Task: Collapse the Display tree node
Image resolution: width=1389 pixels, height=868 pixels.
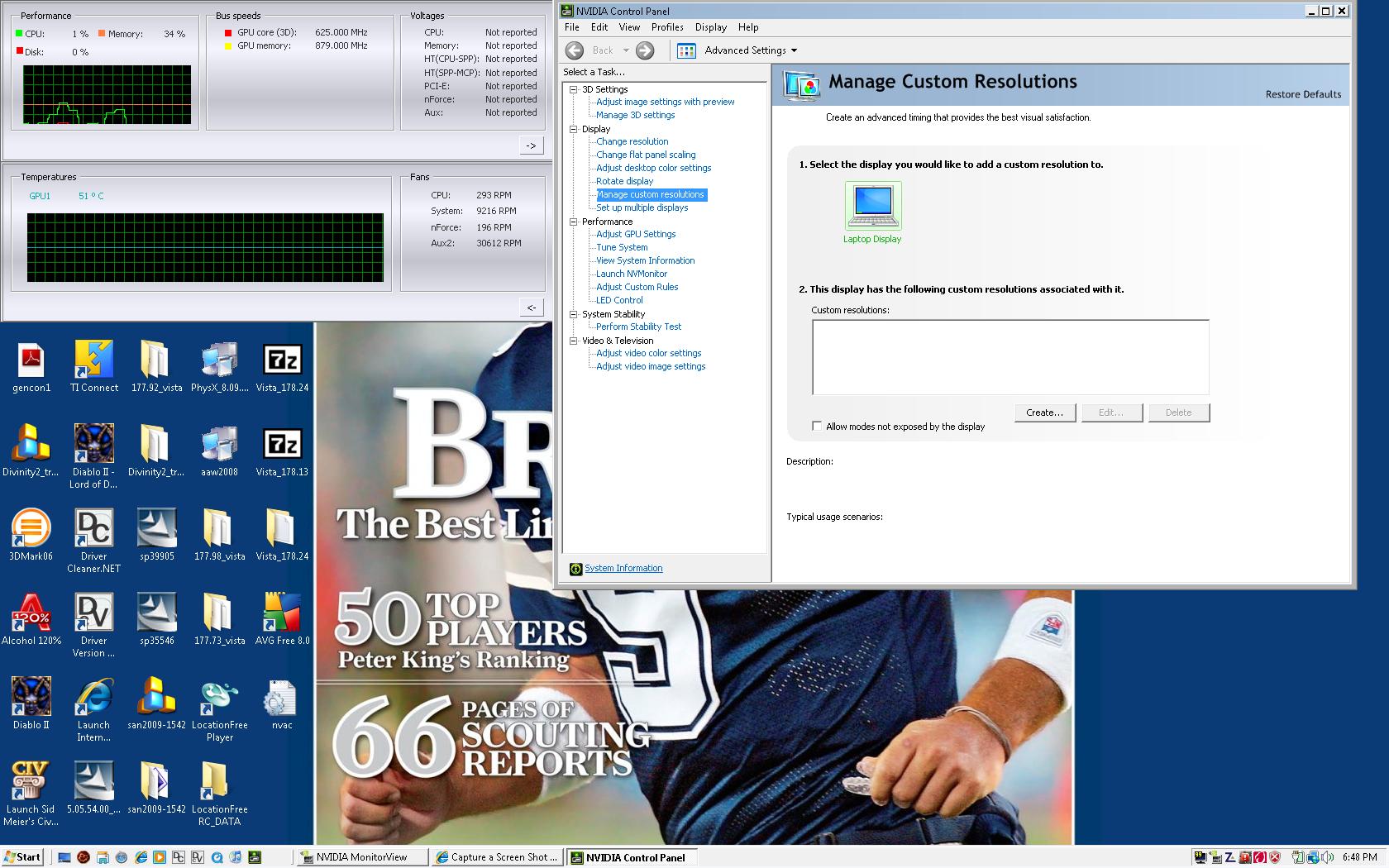Action: click(574, 129)
